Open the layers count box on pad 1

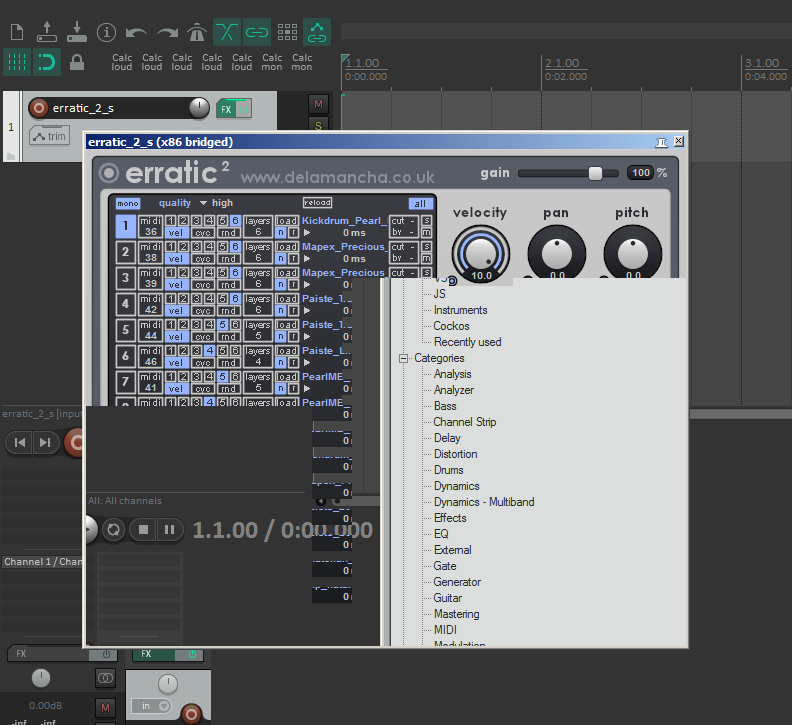[x=258, y=226]
